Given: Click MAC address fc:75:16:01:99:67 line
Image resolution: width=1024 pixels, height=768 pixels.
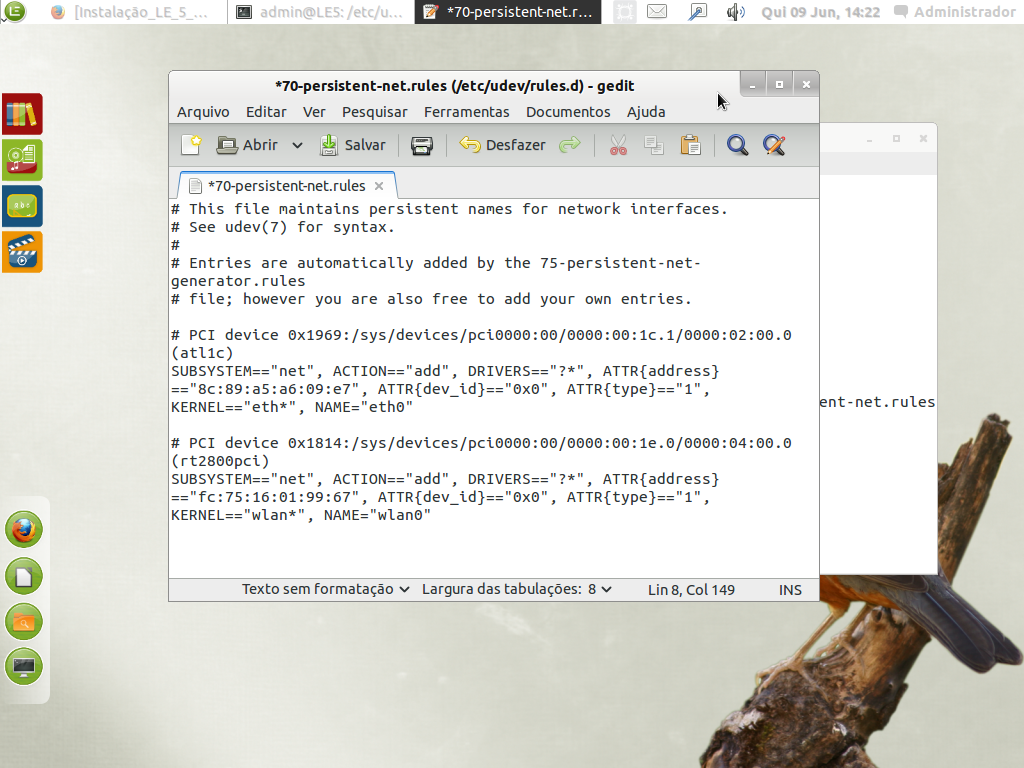Looking at the screenshot, I should pos(441,497).
